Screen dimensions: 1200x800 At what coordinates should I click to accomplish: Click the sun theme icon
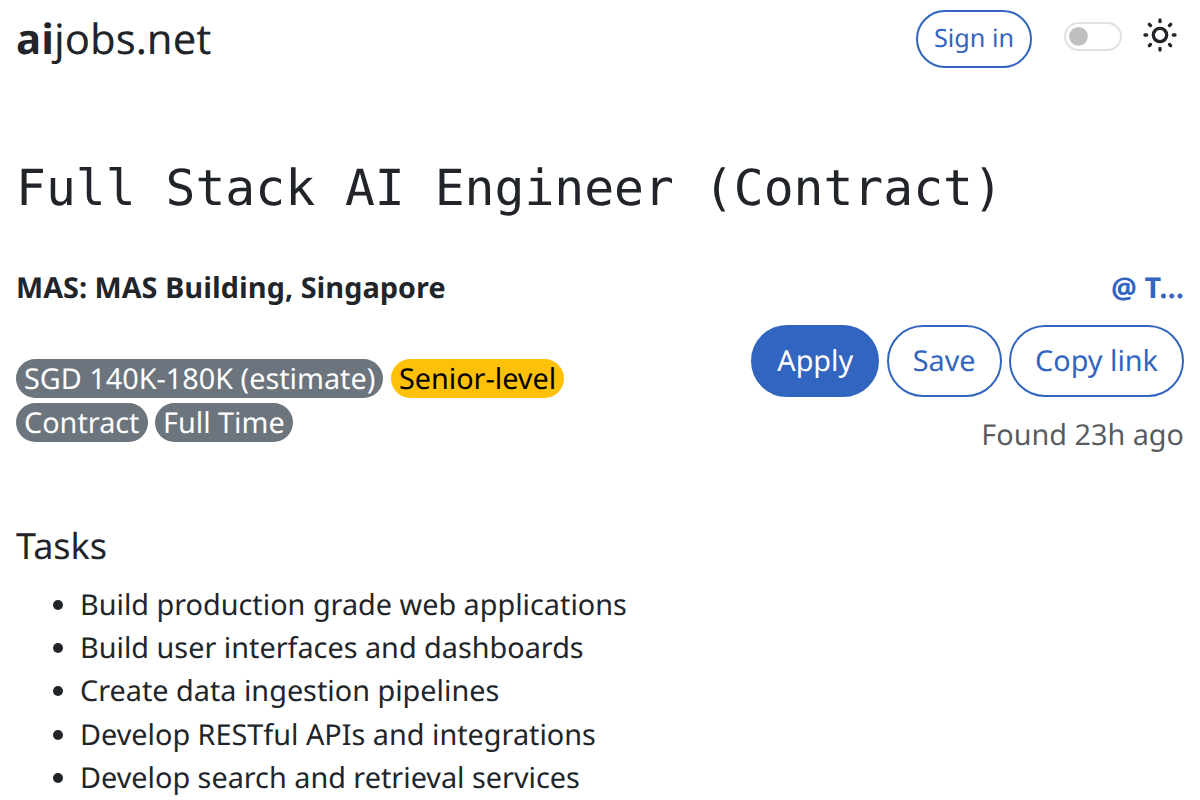(1159, 37)
